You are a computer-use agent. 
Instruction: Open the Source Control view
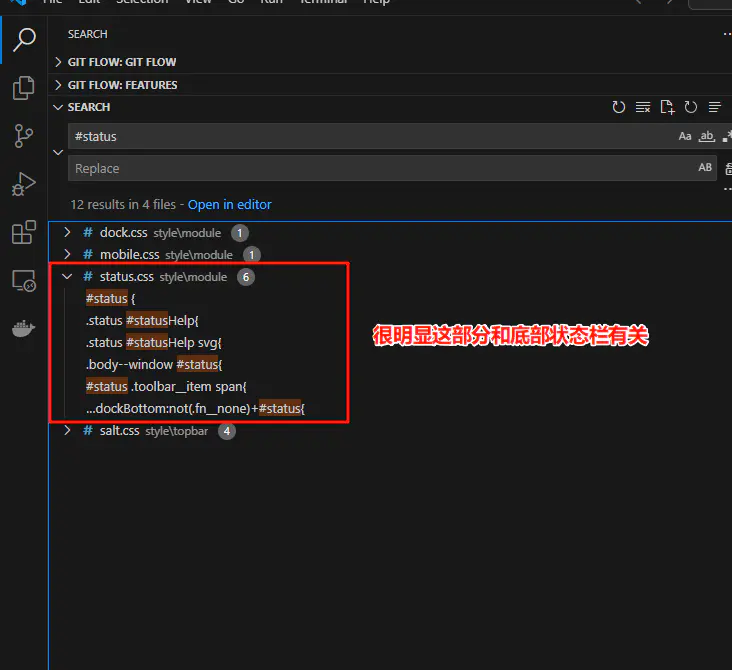tap(23, 136)
